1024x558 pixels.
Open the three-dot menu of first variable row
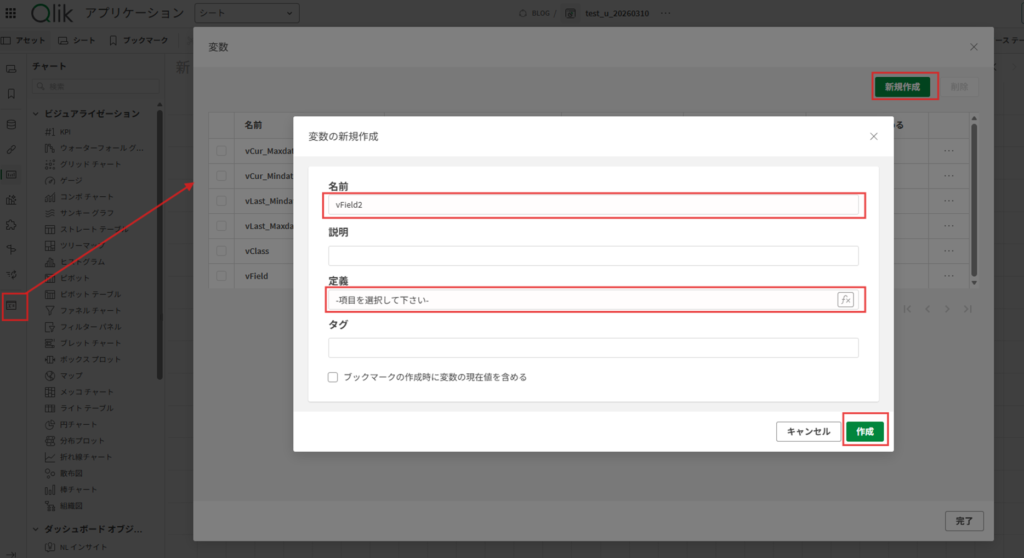coord(949,151)
